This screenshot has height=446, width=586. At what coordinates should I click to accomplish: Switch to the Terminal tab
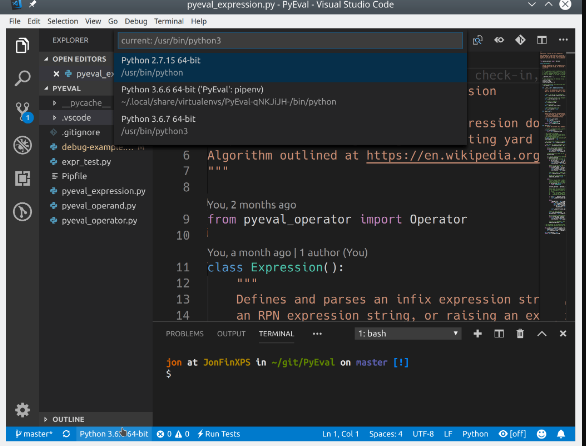coord(276,333)
